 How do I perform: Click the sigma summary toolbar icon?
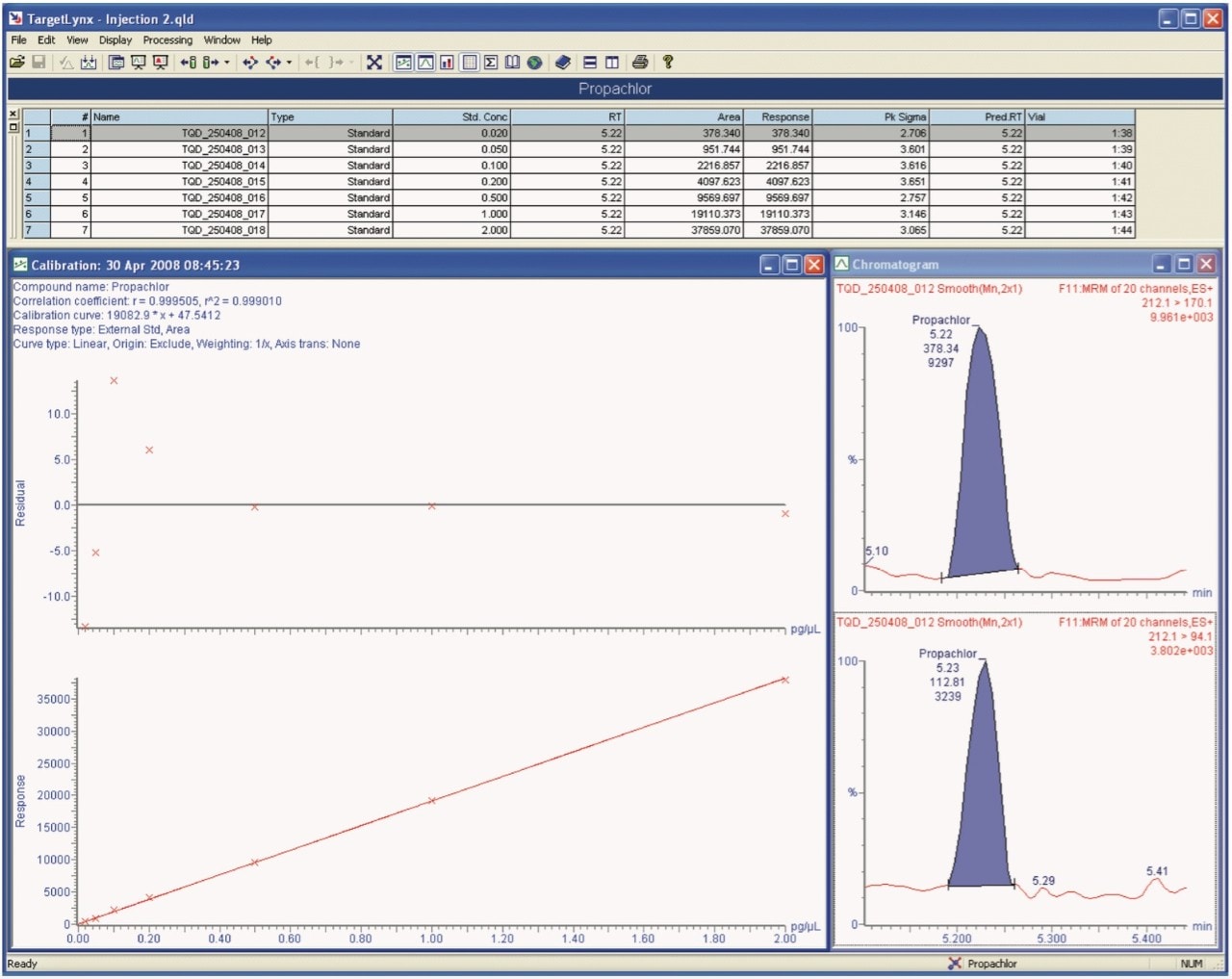491,63
